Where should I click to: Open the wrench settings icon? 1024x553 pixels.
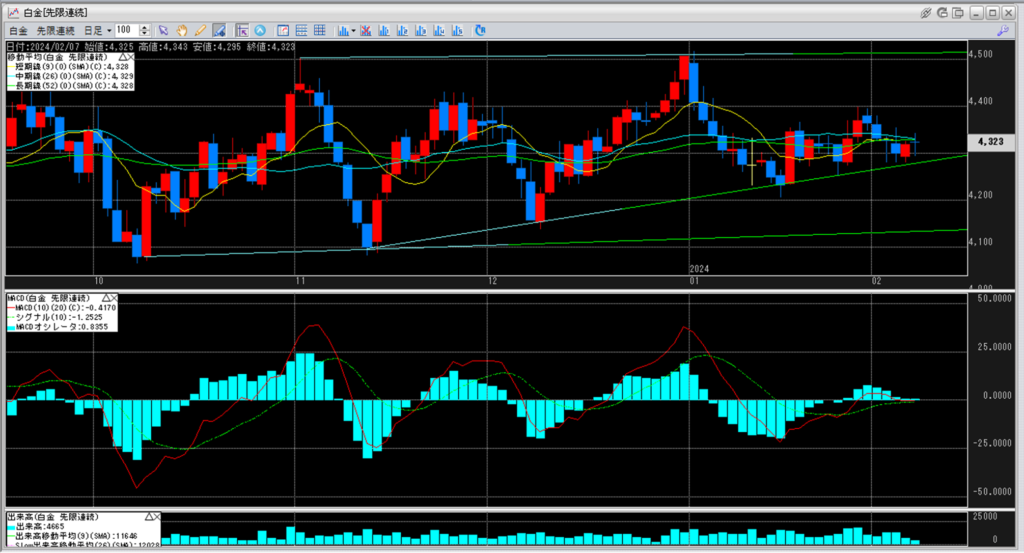pos(1003,31)
